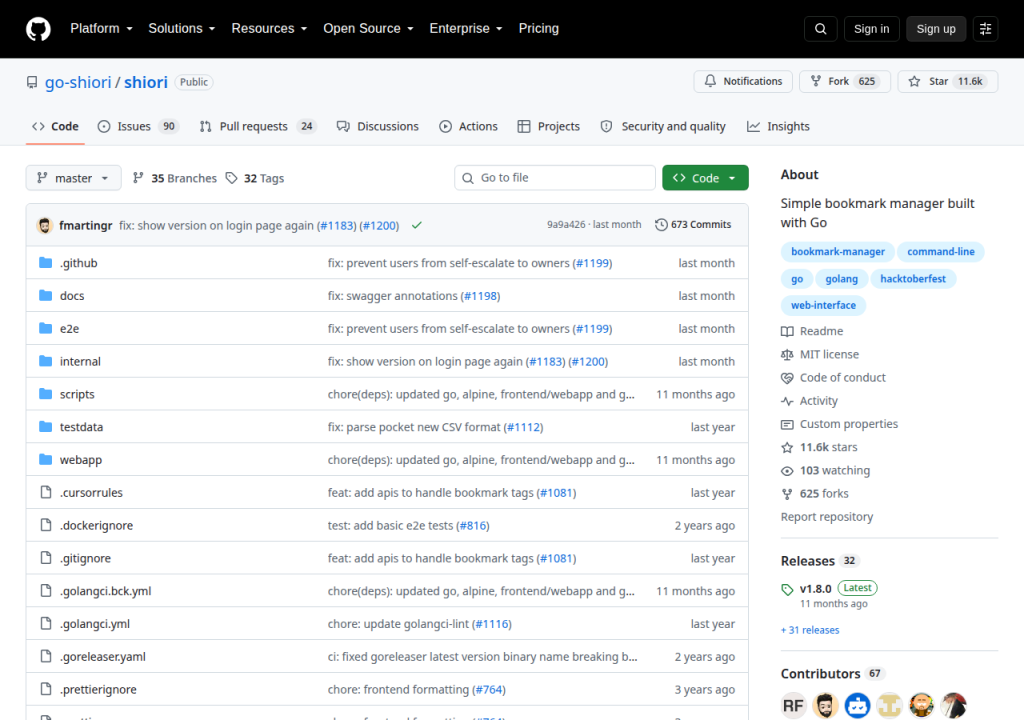Click the bell icon in Notifications
The width and height of the screenshot is (1024, 720).
click(710, 81)
